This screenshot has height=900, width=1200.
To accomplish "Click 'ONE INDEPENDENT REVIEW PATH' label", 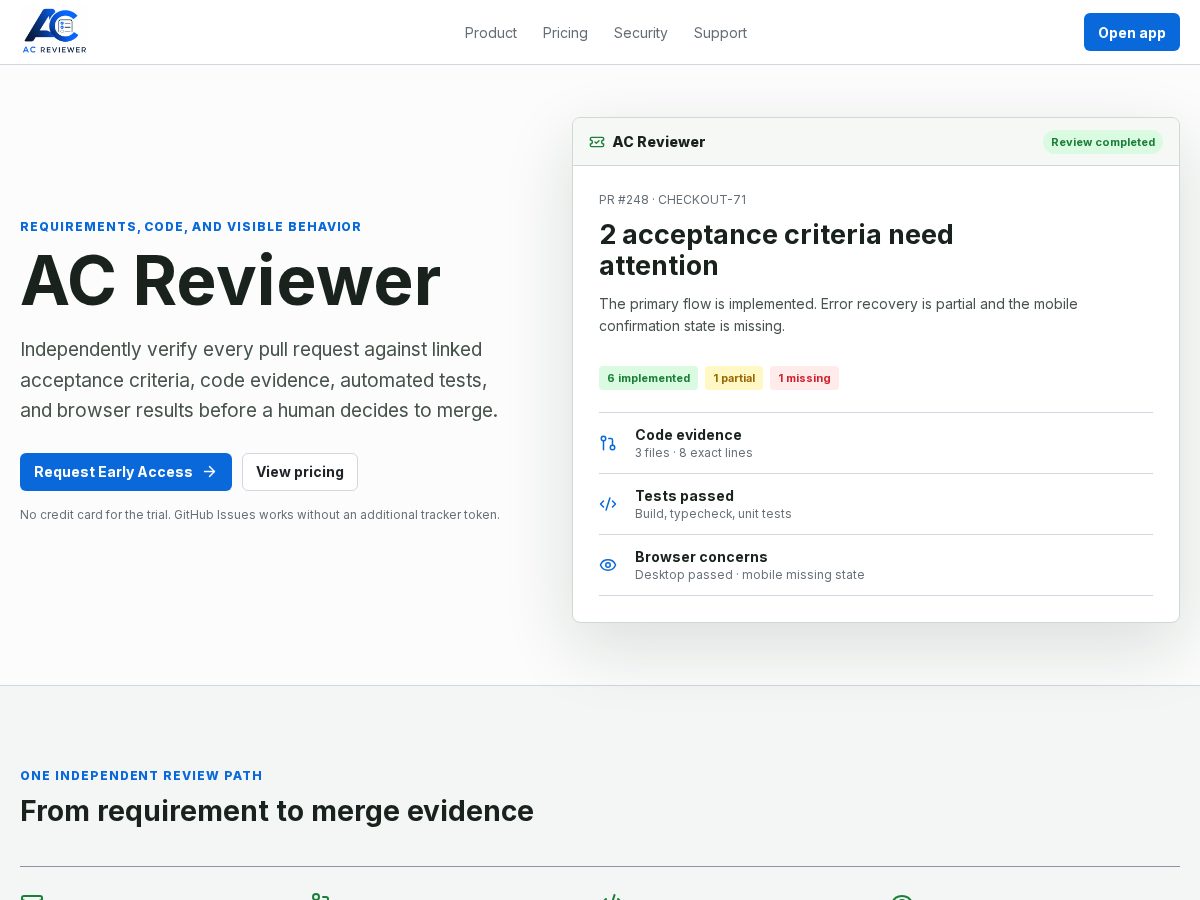I will [x=141, y=776].
